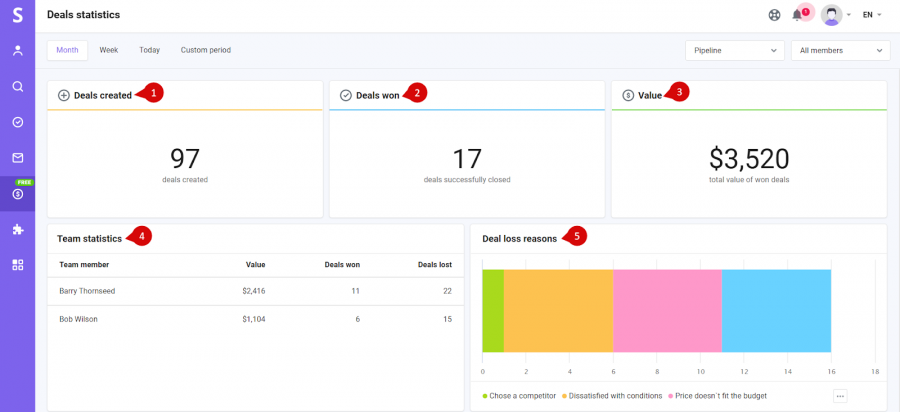Toggle Dissatisfied with conditions legend item
Image resolution: width=900 pixels, height=412 pixels.
(612, 396)
